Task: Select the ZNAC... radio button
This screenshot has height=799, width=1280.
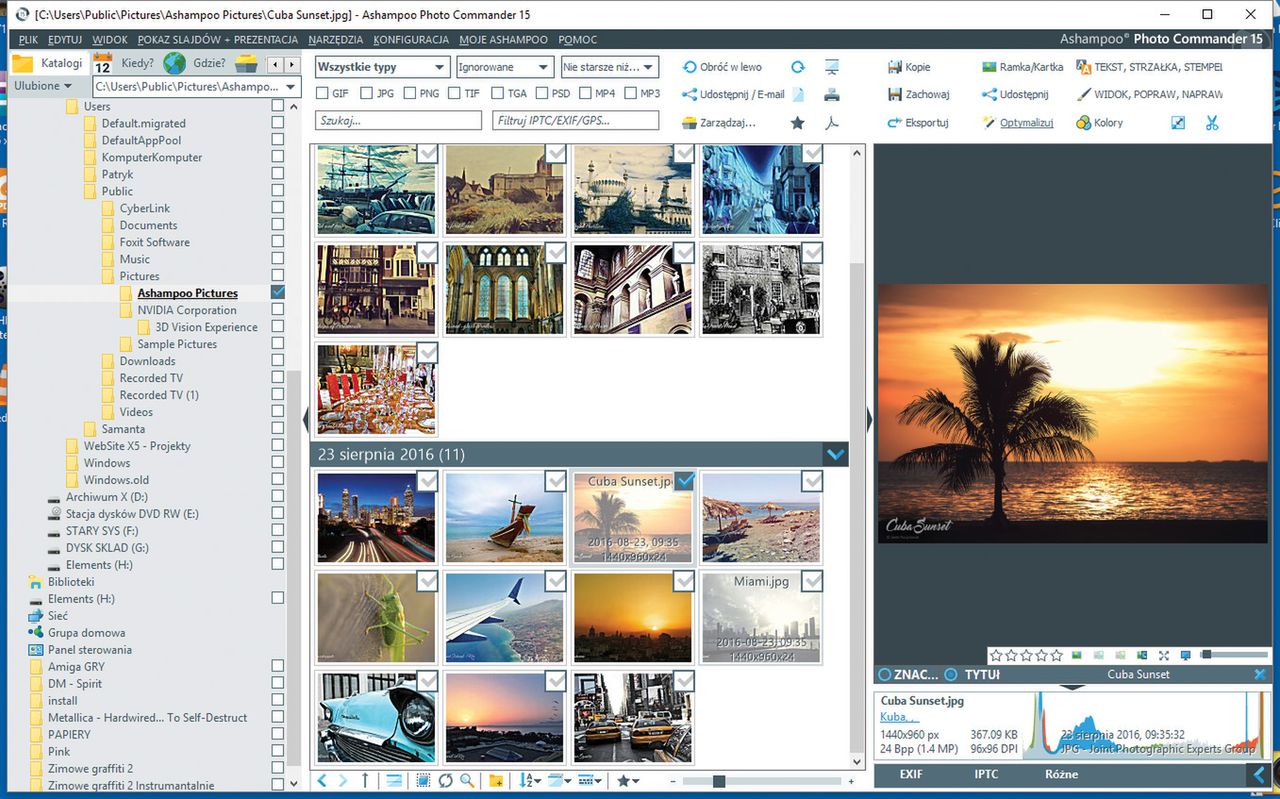Action: click(884, 674)
